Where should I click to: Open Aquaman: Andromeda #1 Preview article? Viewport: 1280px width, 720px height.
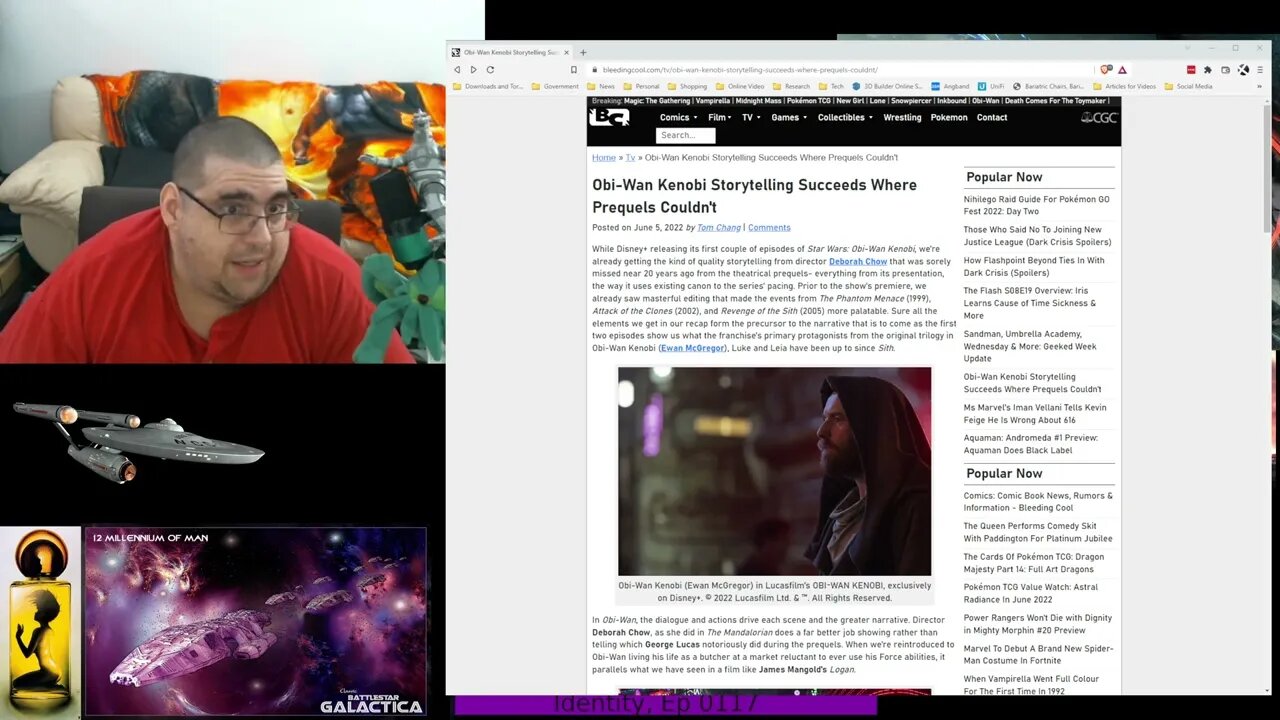click(x=1030, y=444)
